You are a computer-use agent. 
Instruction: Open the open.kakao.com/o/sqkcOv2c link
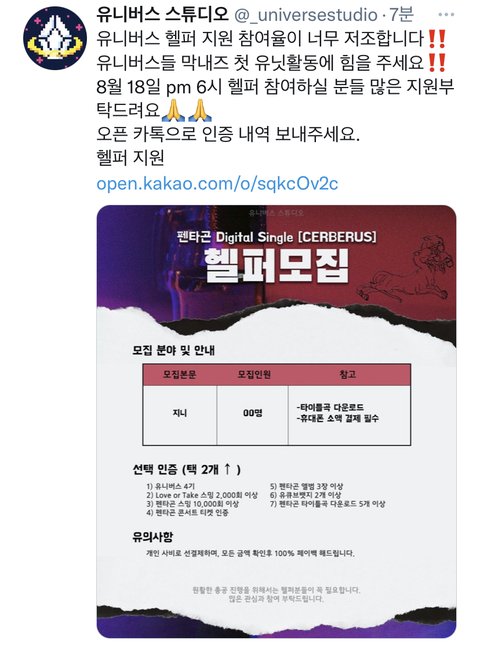(217, 183)
